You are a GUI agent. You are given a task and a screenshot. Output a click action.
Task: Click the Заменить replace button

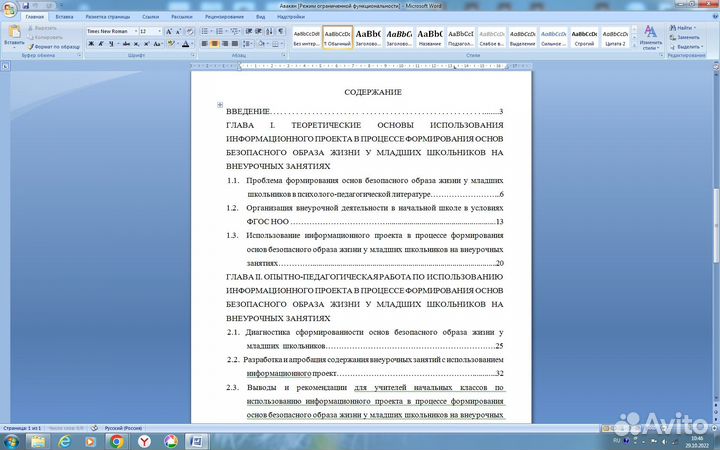[685, 37]
